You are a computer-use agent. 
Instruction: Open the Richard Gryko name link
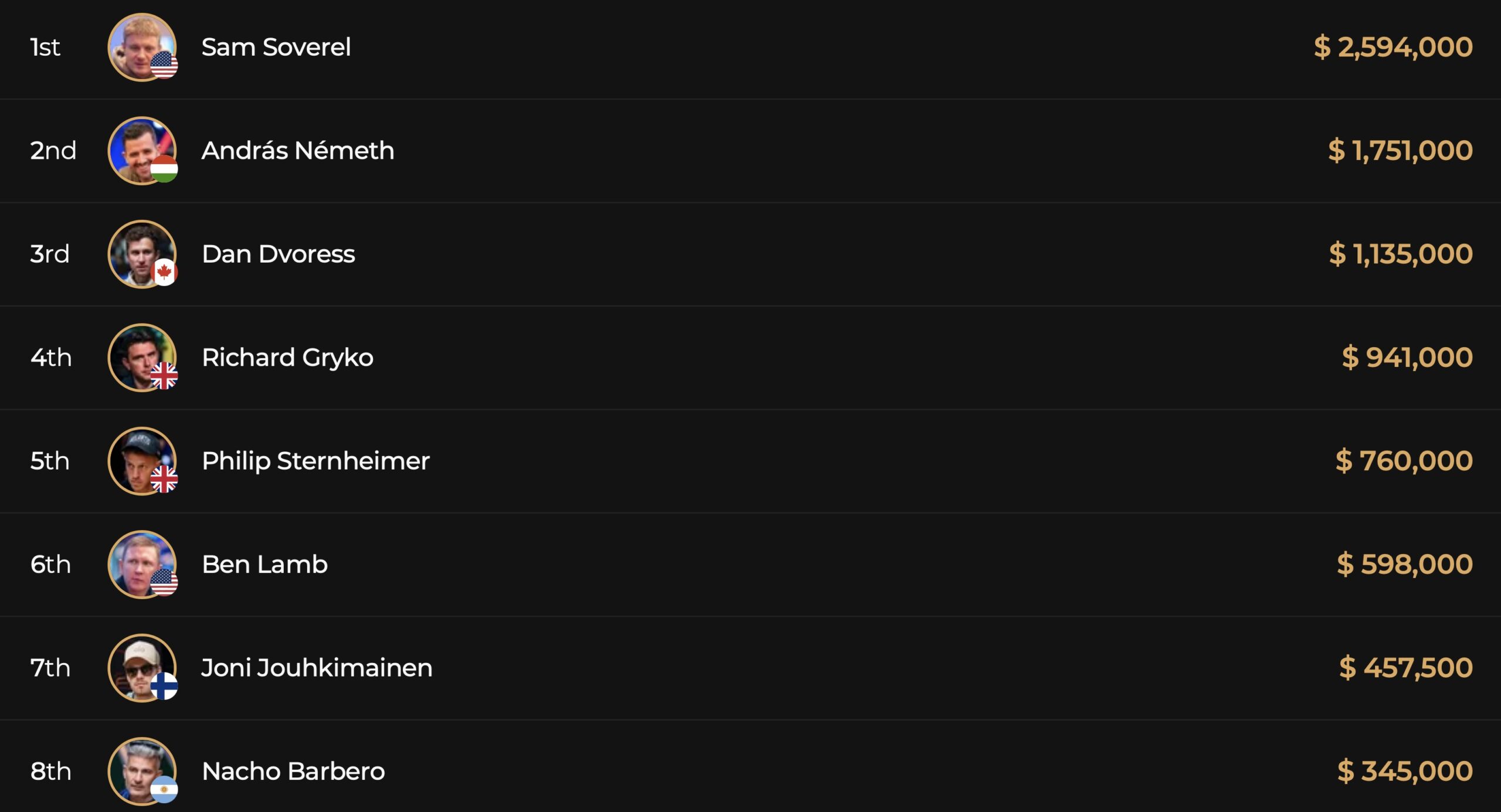click(x=287, y=358)
